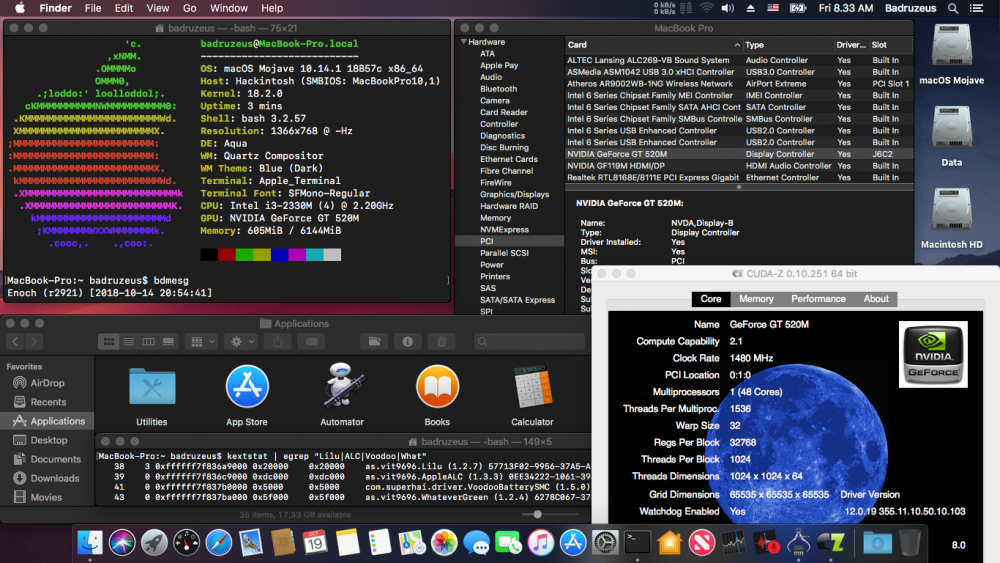
Task: Open Messages icon in the Dock
Action: click(x=476, y=543)
